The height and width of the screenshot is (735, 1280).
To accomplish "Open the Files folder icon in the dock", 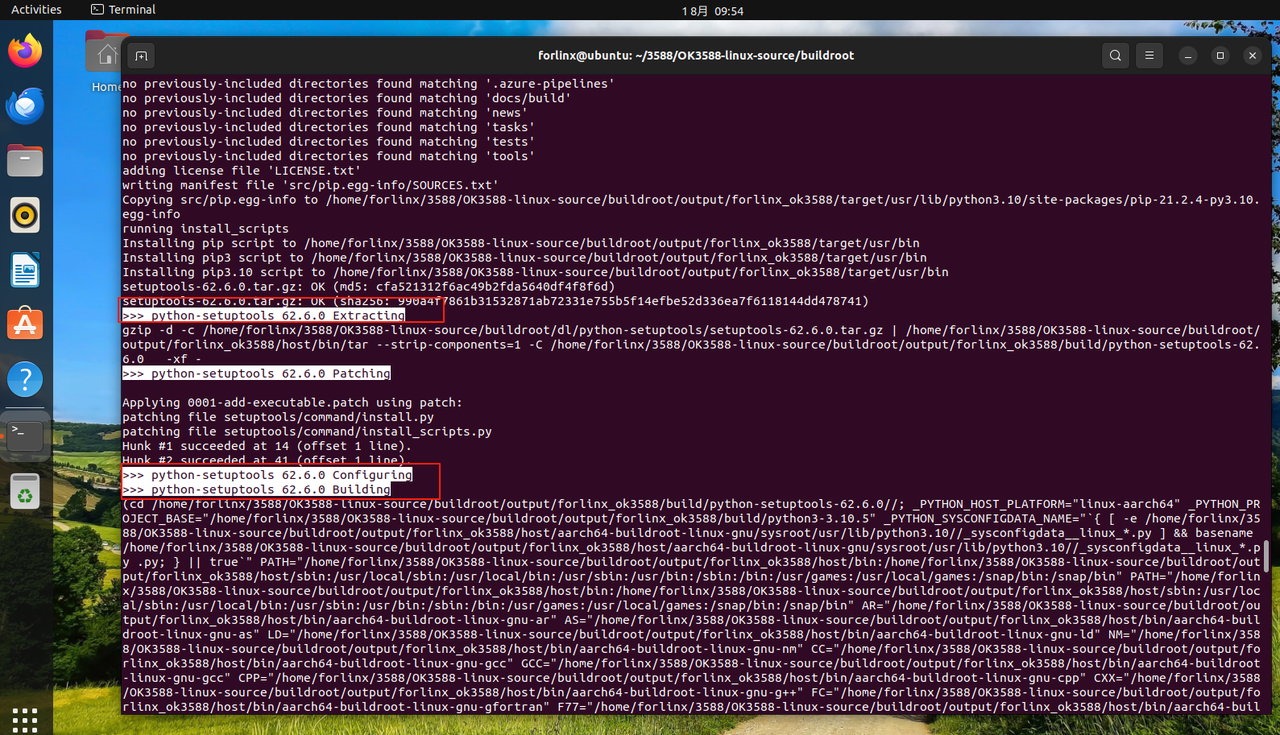I will pyautogui.click(x=24, y=158).
